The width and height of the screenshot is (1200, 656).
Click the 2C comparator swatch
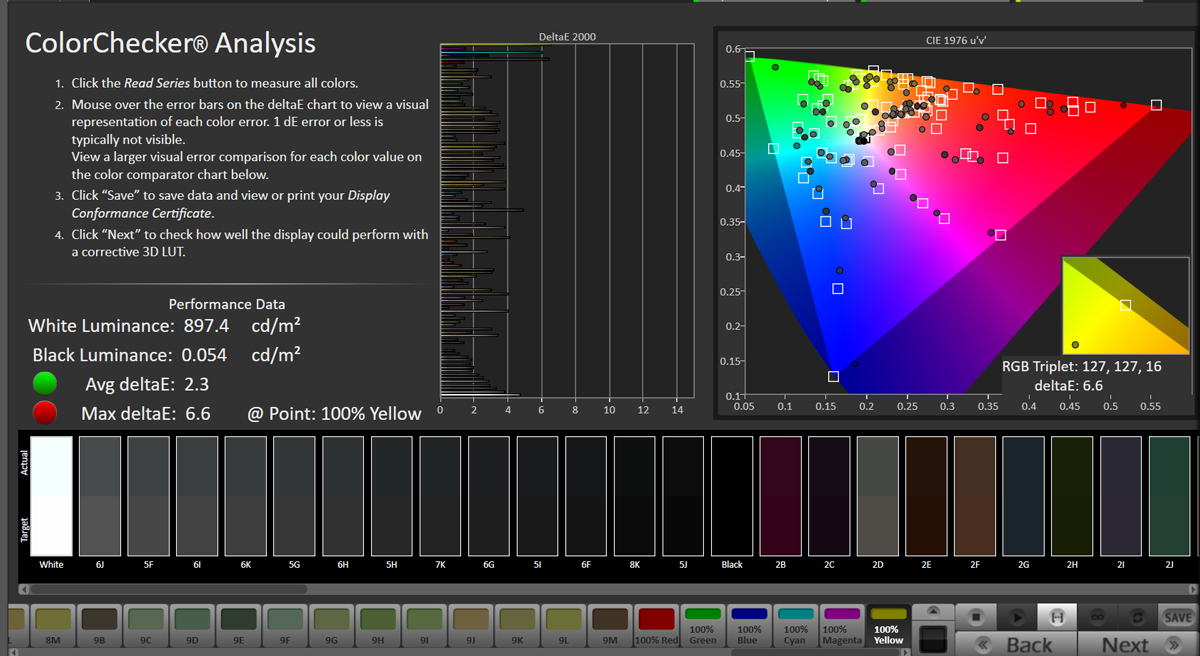click(x=829, y=496)
